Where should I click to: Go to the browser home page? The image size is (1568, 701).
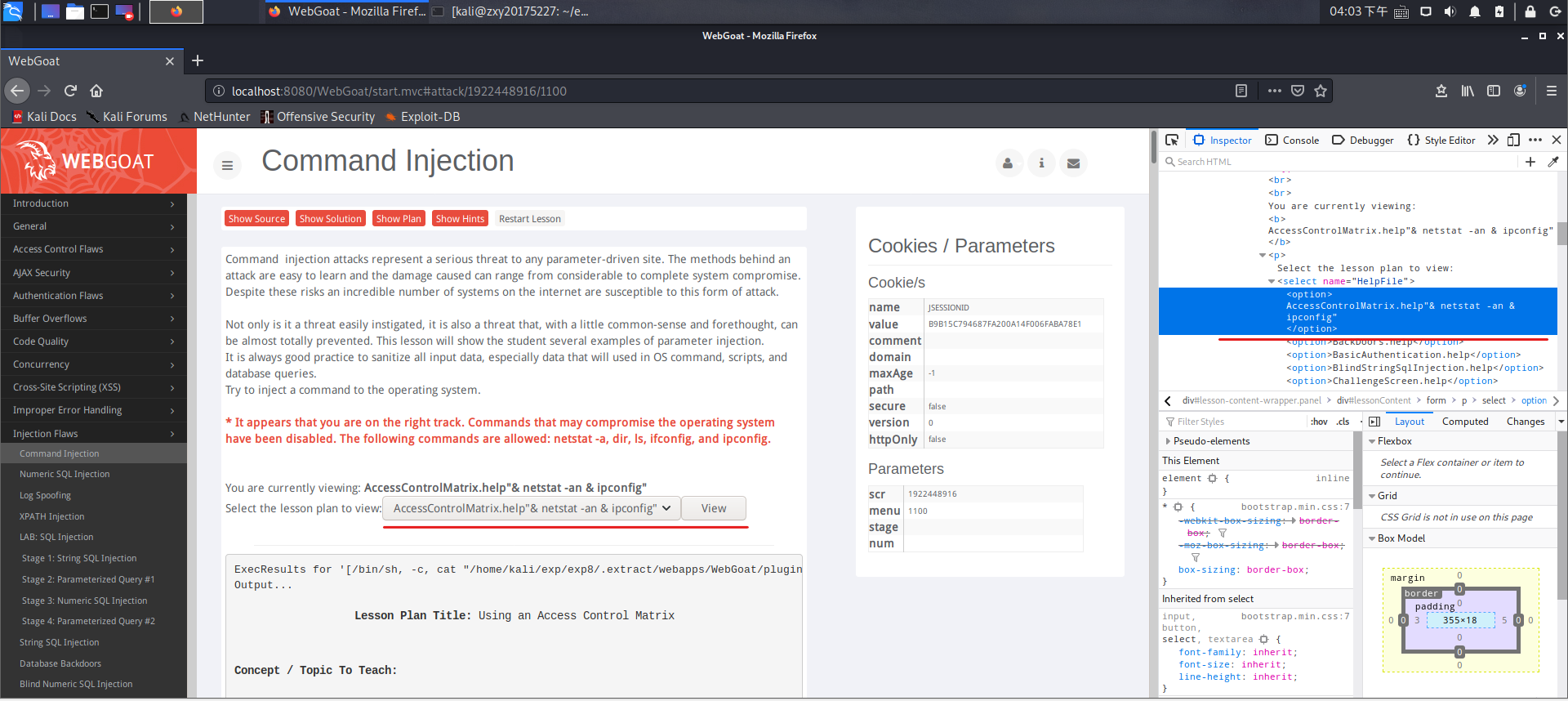coord(96,91)
